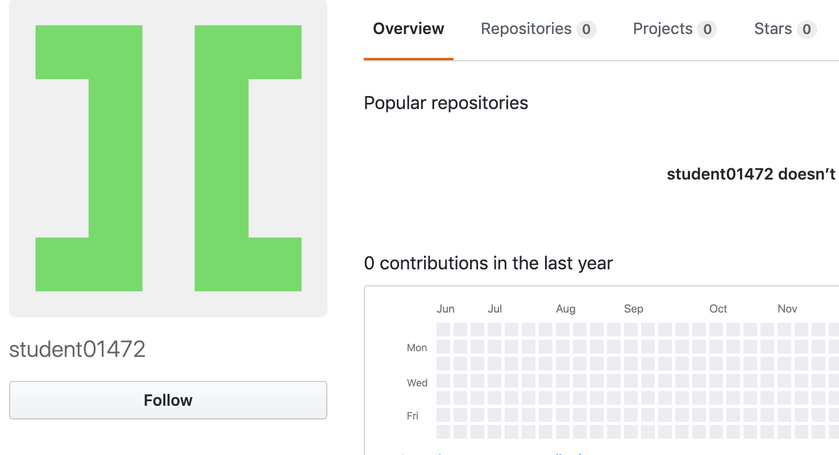Image resolution: width=839 pixels, height=455 pixels.
Task: Click the Stars count badge showing 0
Action: [x=807, y=29]
